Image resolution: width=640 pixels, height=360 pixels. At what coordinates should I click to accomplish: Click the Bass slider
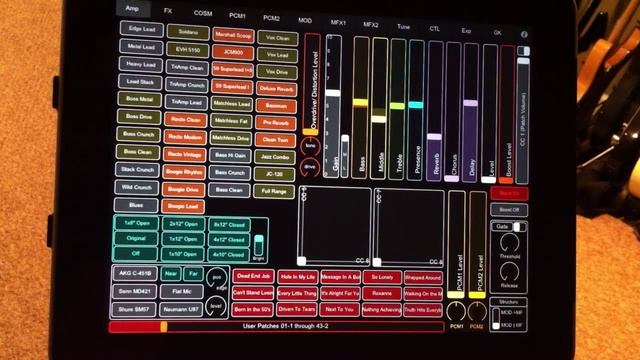tap(360, 108)
